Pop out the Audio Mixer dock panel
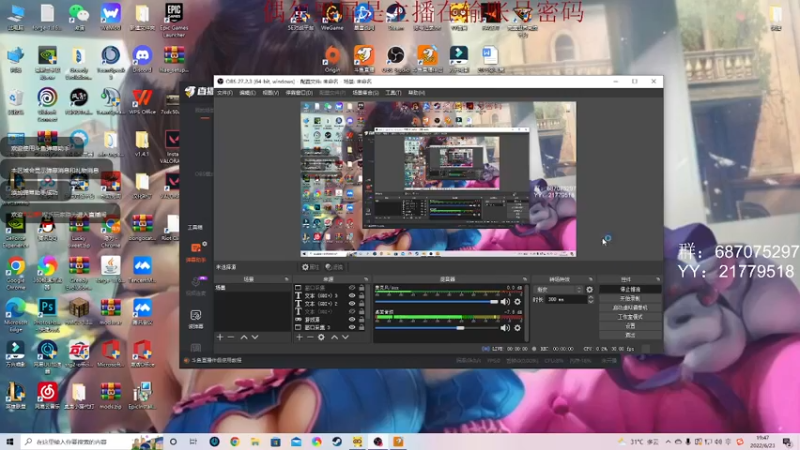This screenshot has width=800, height=450. pos(525,279)
